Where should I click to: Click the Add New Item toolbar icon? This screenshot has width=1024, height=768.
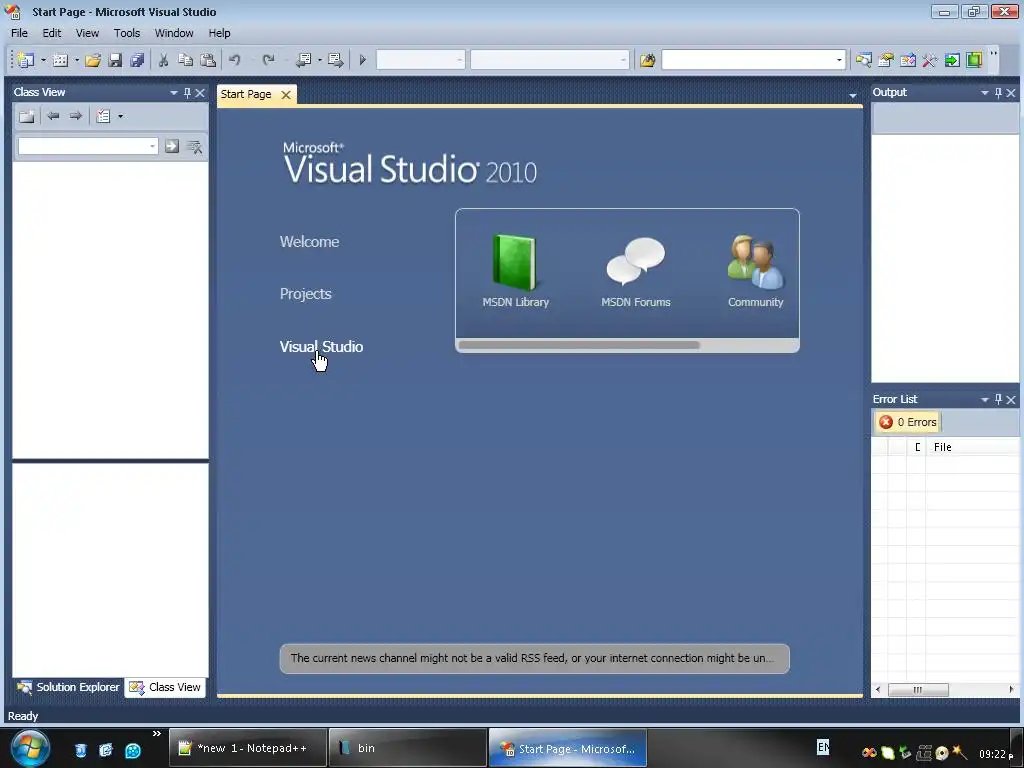(60, 60)
